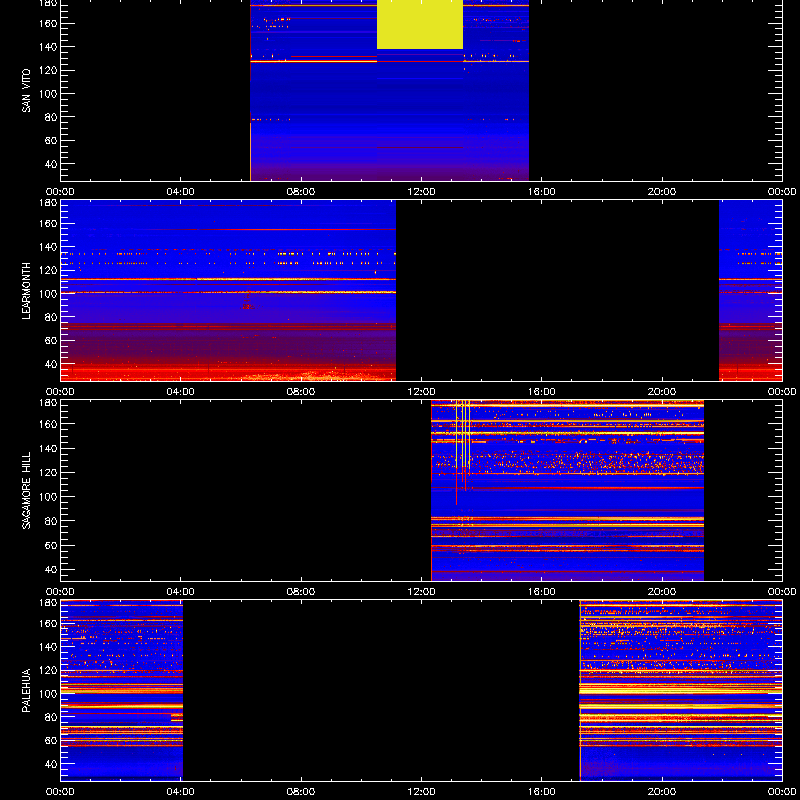The image size is (800, 800).
Task: Click the 40 frequency label on Learmonth axis
Action: click(50, 364)
